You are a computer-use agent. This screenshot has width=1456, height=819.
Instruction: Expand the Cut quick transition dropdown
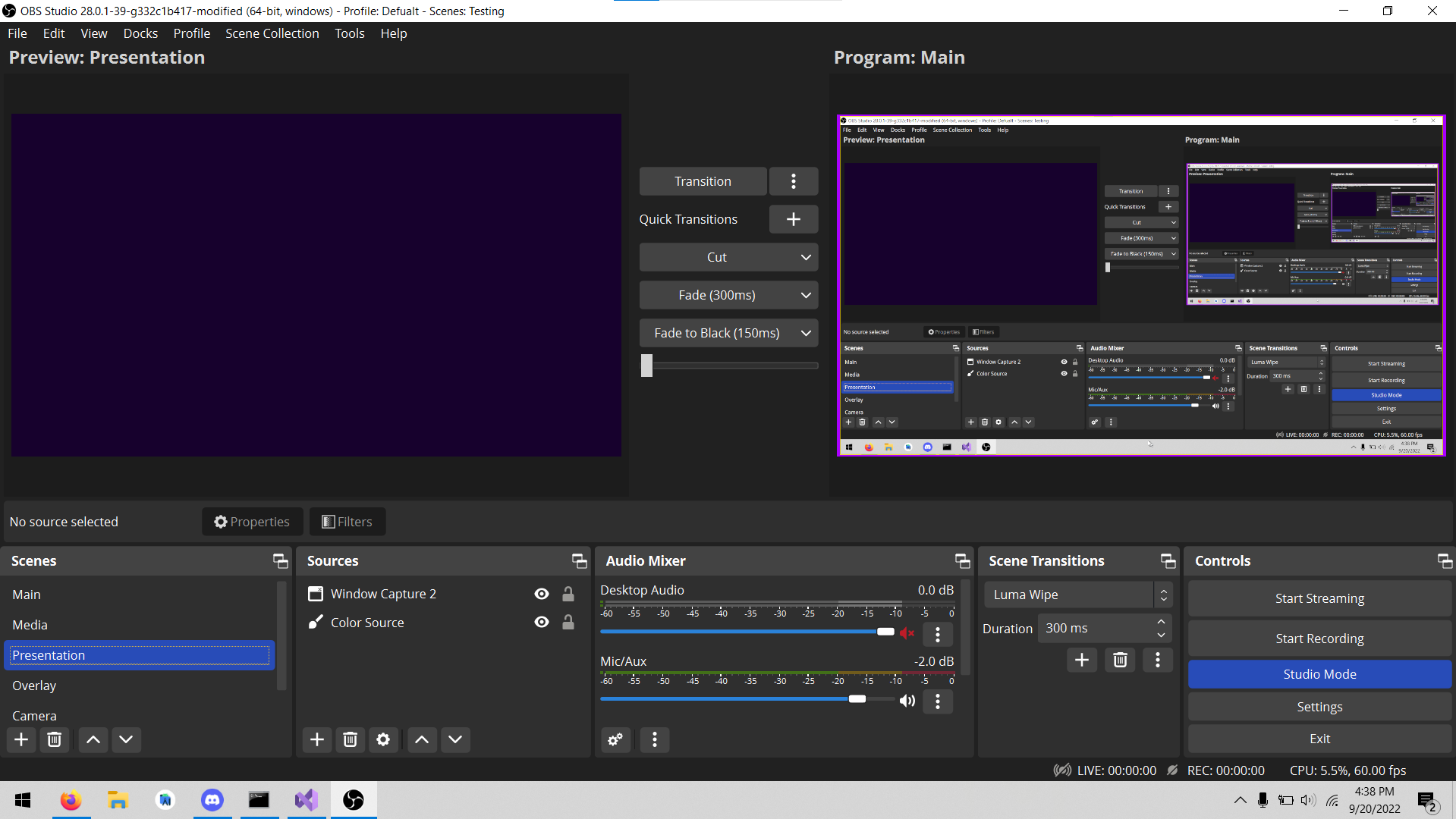pos(806,257)
